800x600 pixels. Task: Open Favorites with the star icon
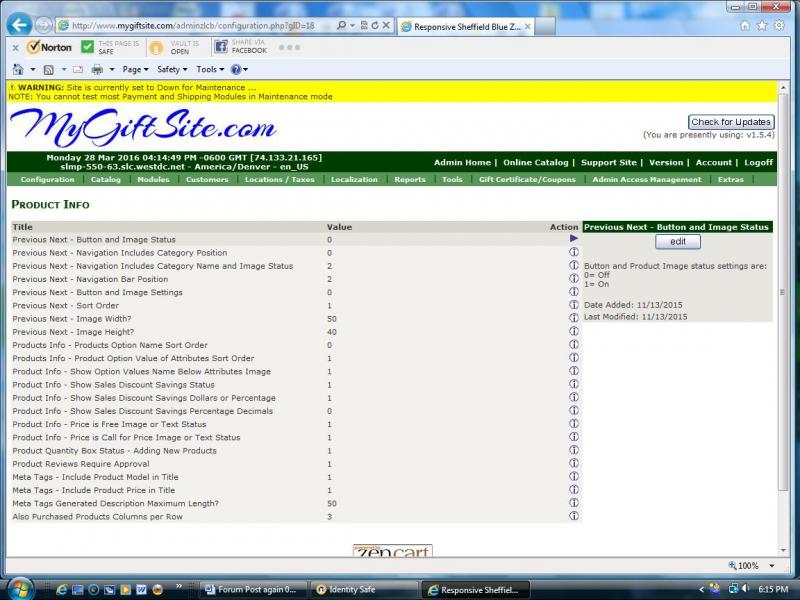point(762,26)
